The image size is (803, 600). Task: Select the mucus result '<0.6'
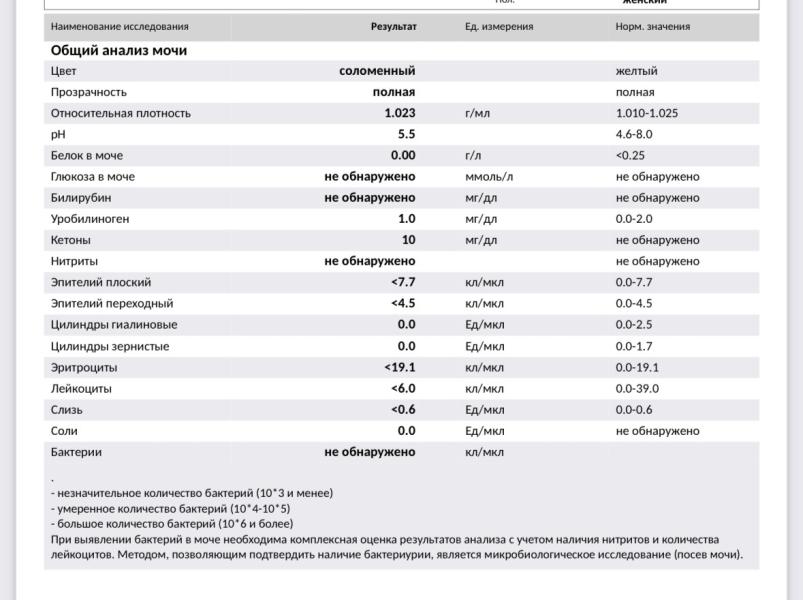404,410
